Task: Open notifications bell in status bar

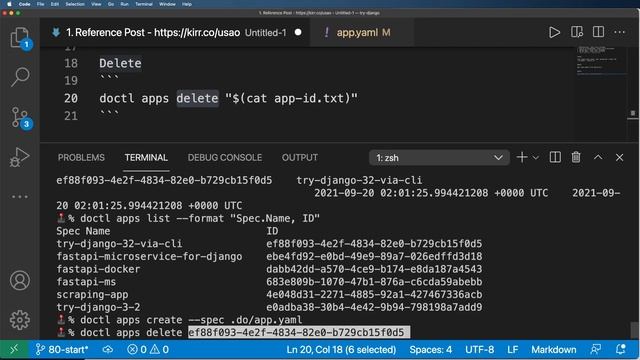Action: [621, 349]
